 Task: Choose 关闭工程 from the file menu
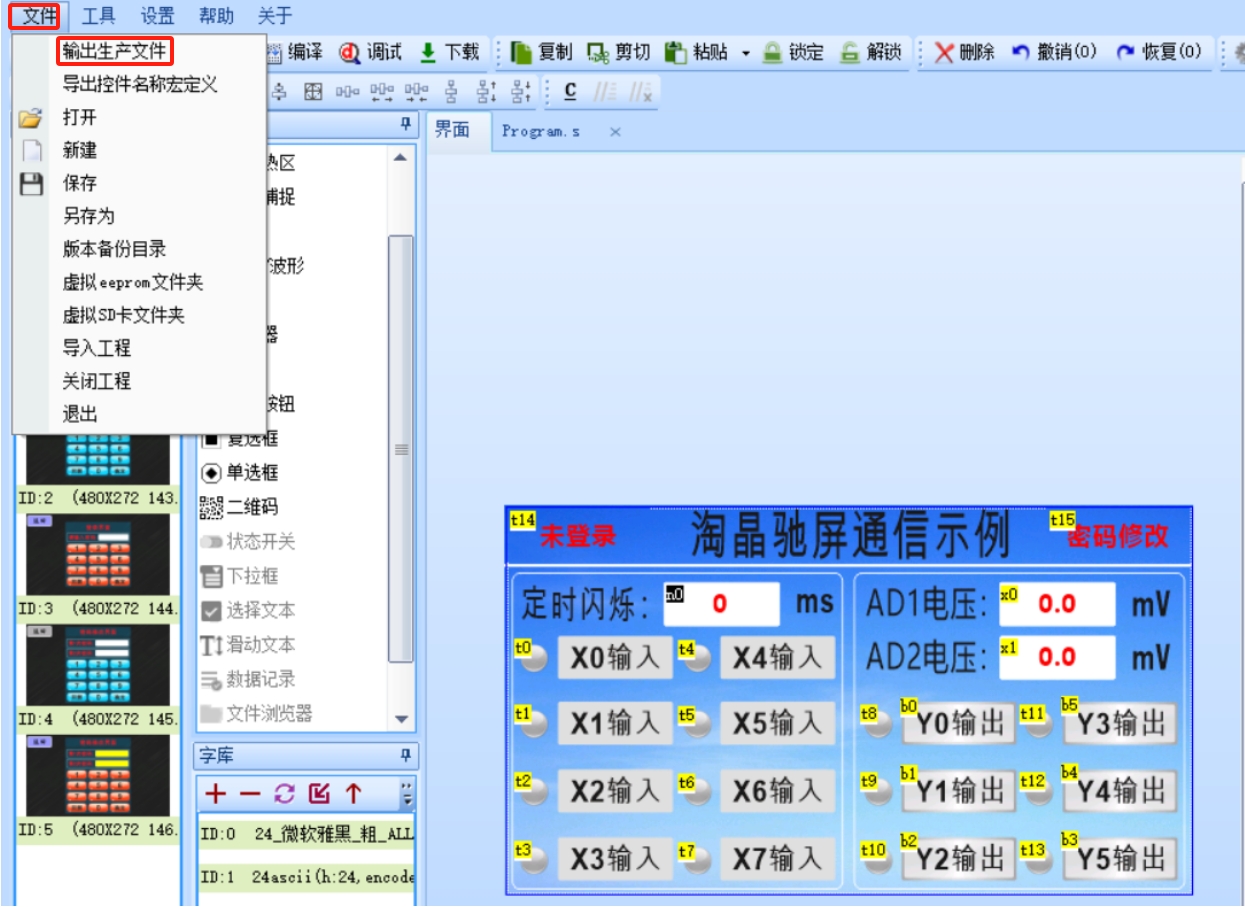140,381
